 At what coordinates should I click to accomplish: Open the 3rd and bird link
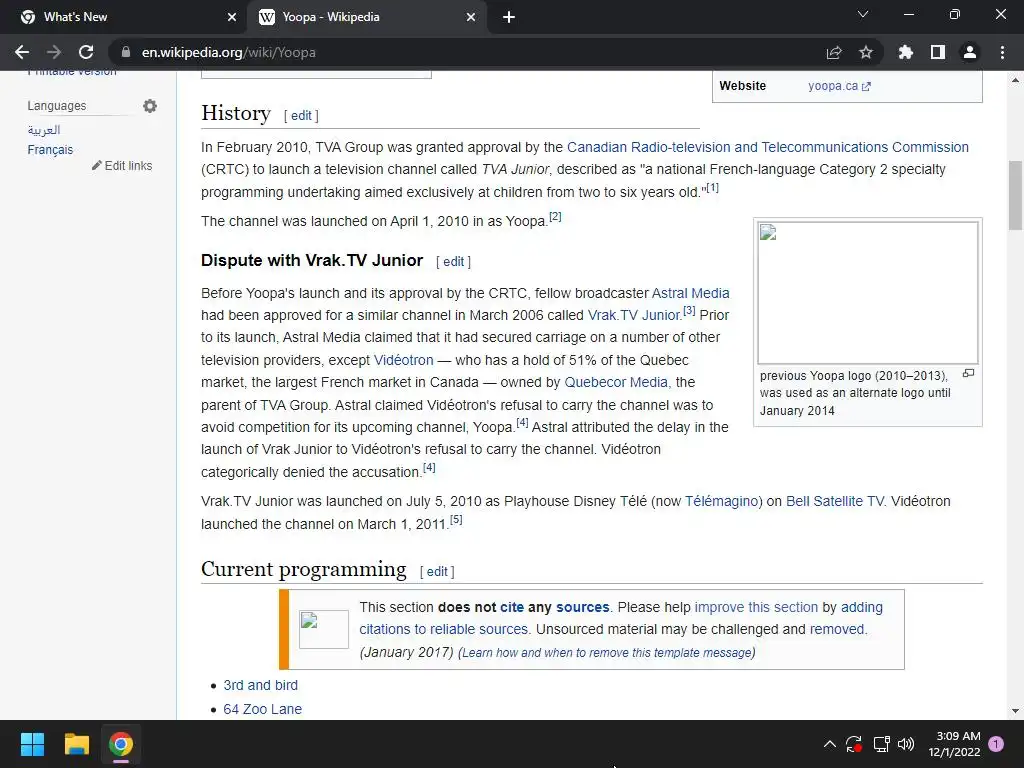tap(261, 685)
